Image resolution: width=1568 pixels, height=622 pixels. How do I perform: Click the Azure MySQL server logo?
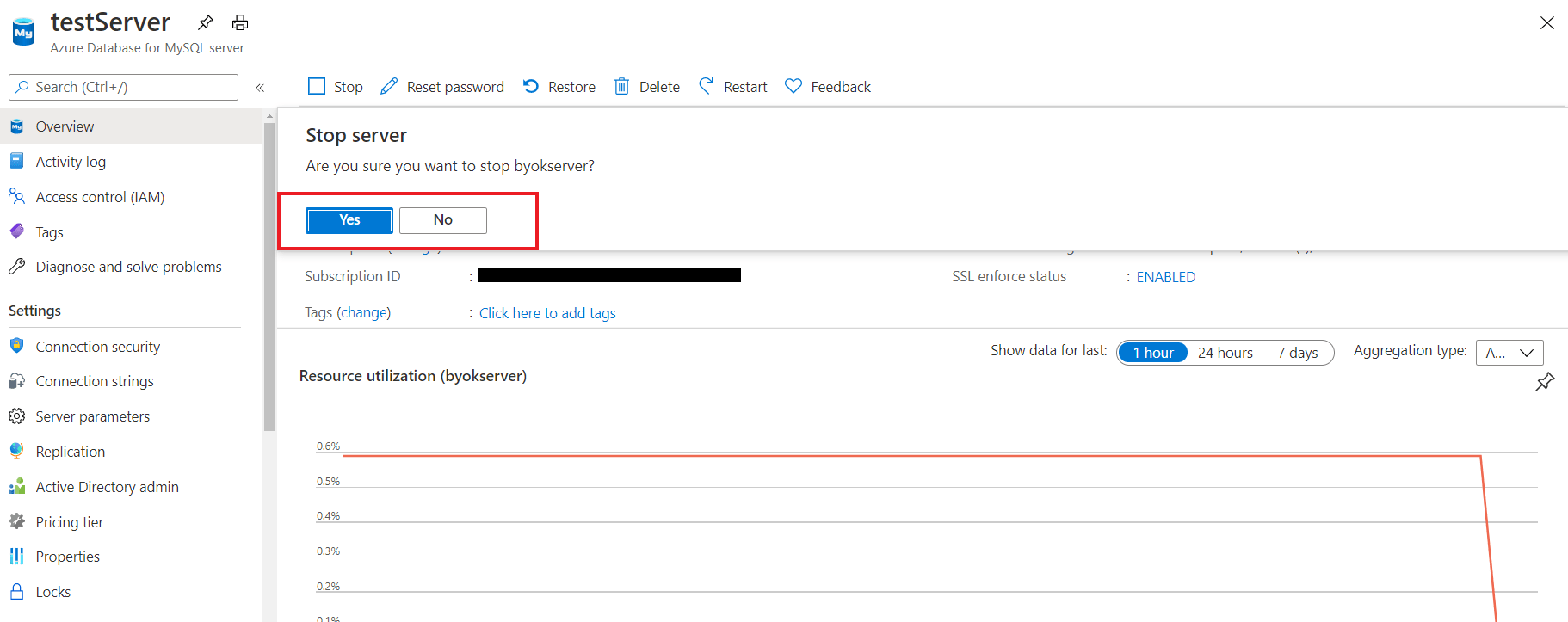point(23,33)
